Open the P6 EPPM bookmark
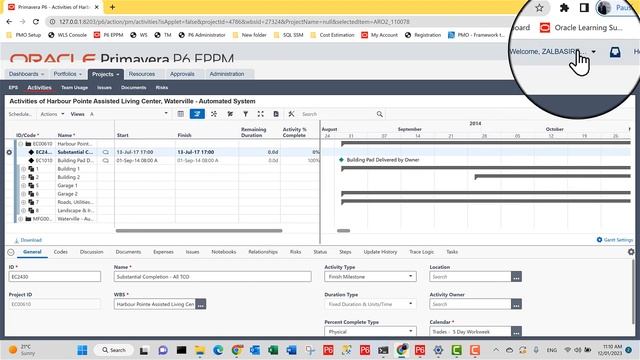Image resolution: width=640 pixels, height=360 pixels. click(x=109, y=35)
